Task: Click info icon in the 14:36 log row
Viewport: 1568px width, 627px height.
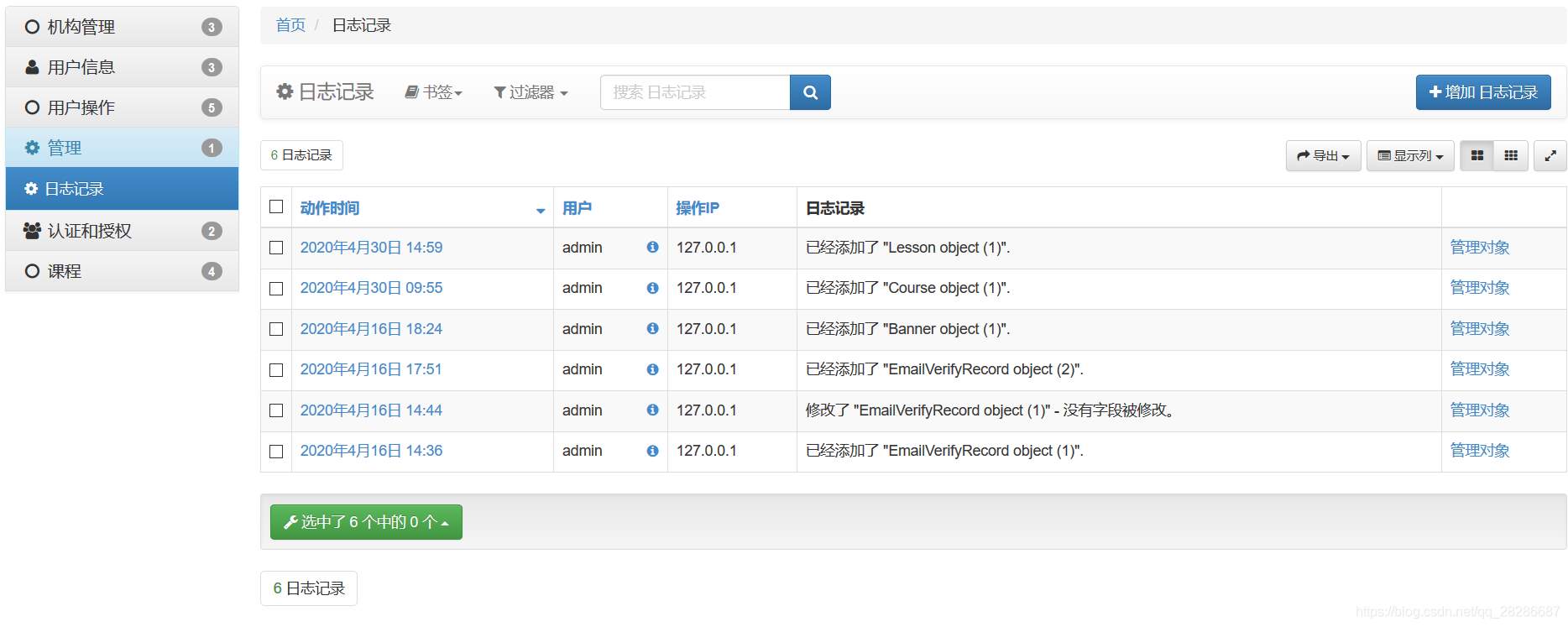Action: [652, 451]
